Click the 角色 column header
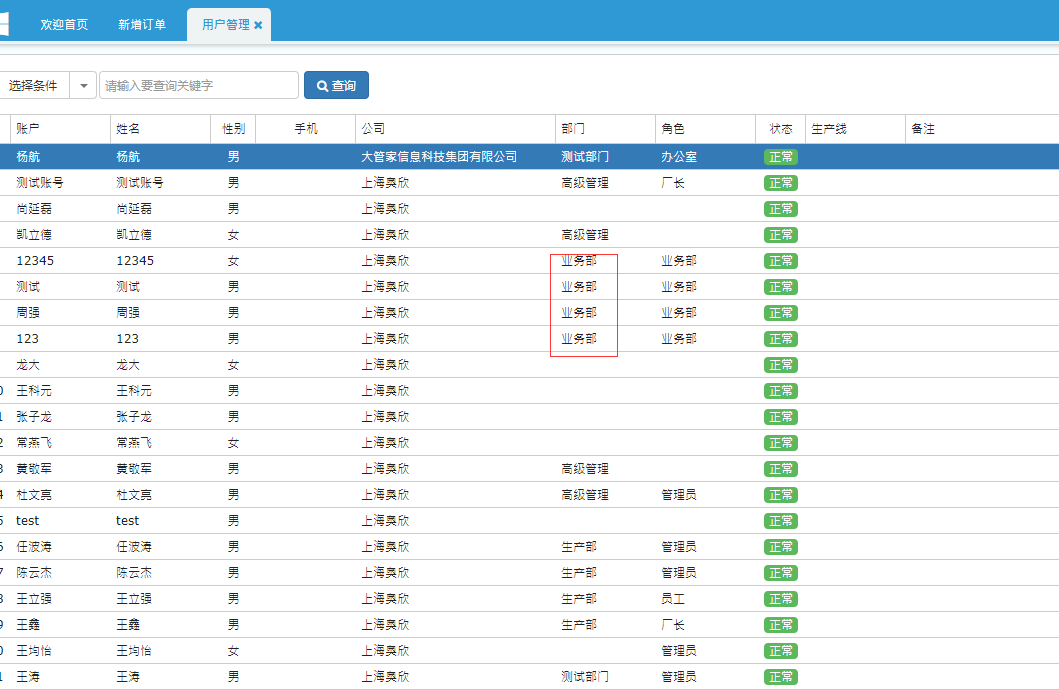This screenshot has height=690, width=1059. [x=705, y=129]
